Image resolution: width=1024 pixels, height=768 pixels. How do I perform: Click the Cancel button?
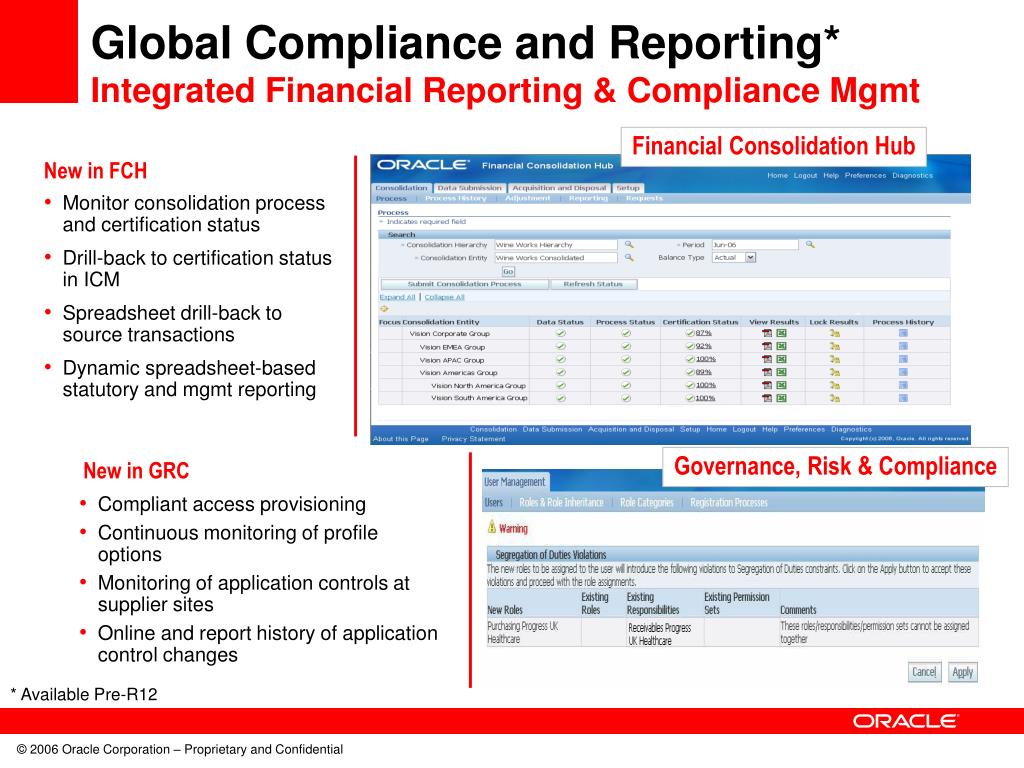[x=924, y=672]
